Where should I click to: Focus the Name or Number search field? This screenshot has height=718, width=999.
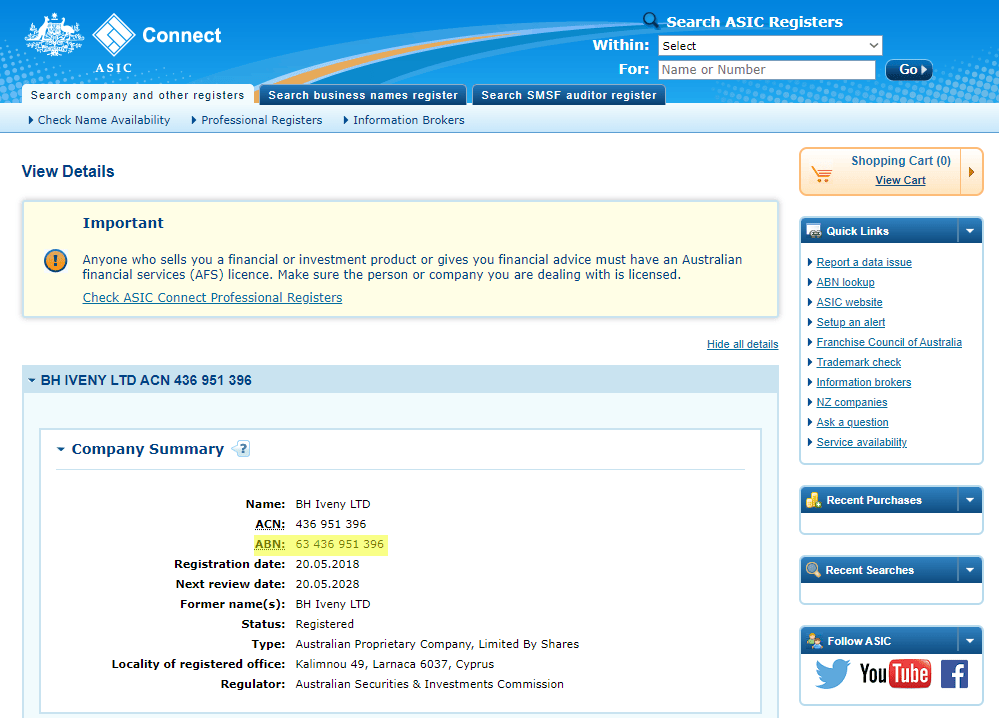click(x=766, y=69)
